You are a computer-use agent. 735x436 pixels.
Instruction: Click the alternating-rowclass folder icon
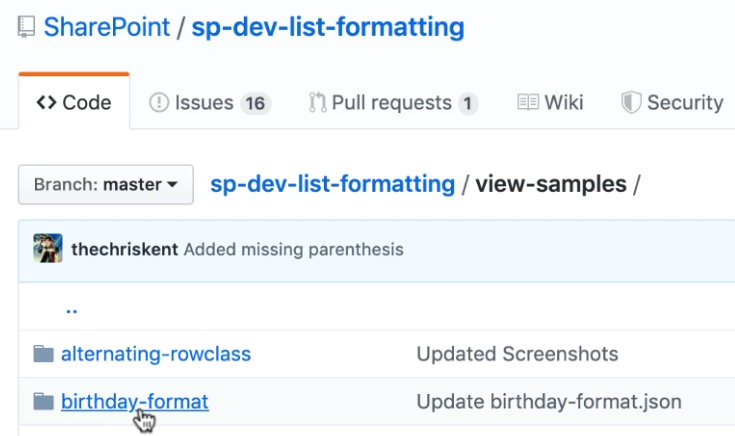44,354
